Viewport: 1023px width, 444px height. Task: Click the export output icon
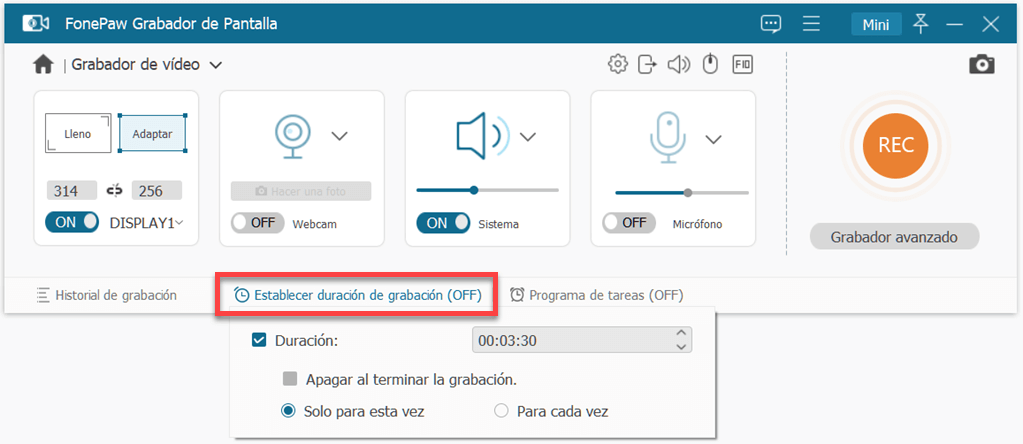coord(647,64)
